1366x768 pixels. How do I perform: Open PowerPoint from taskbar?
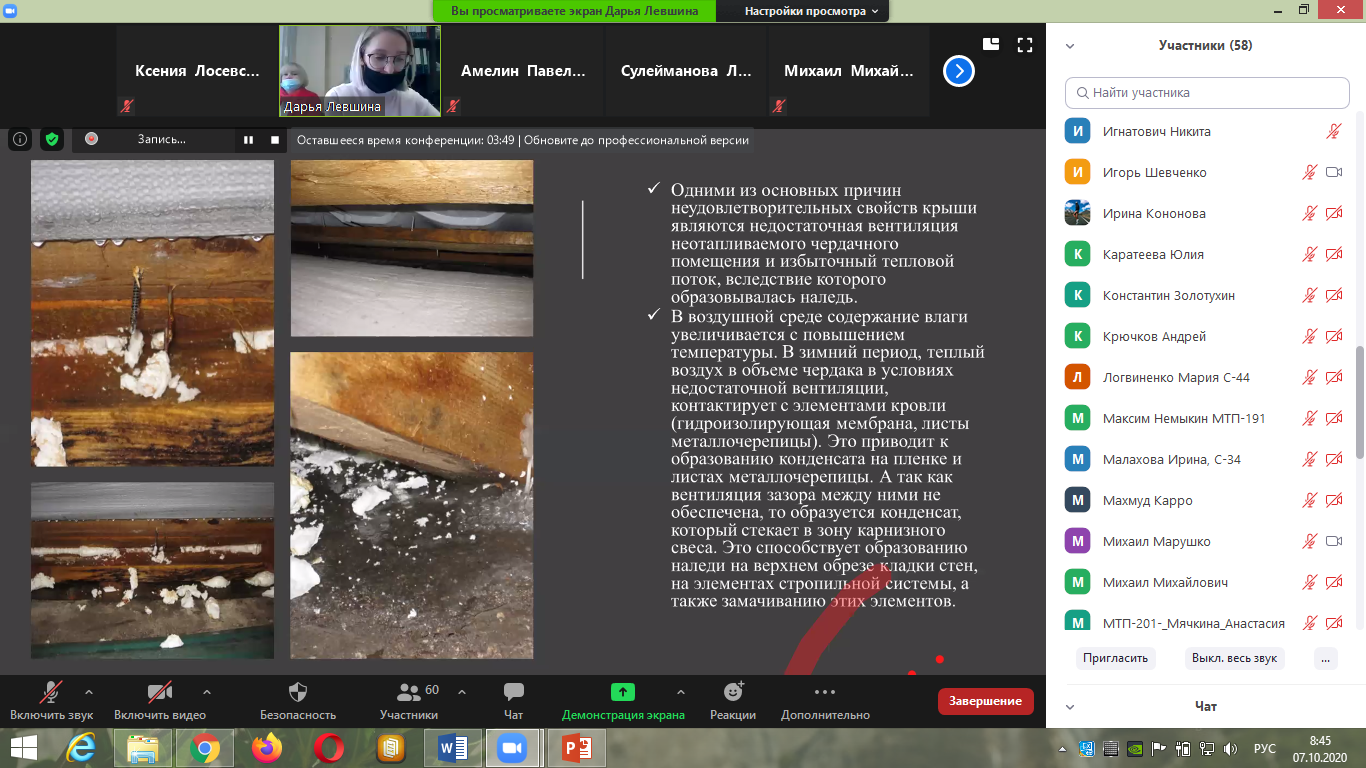coord(577,747)
